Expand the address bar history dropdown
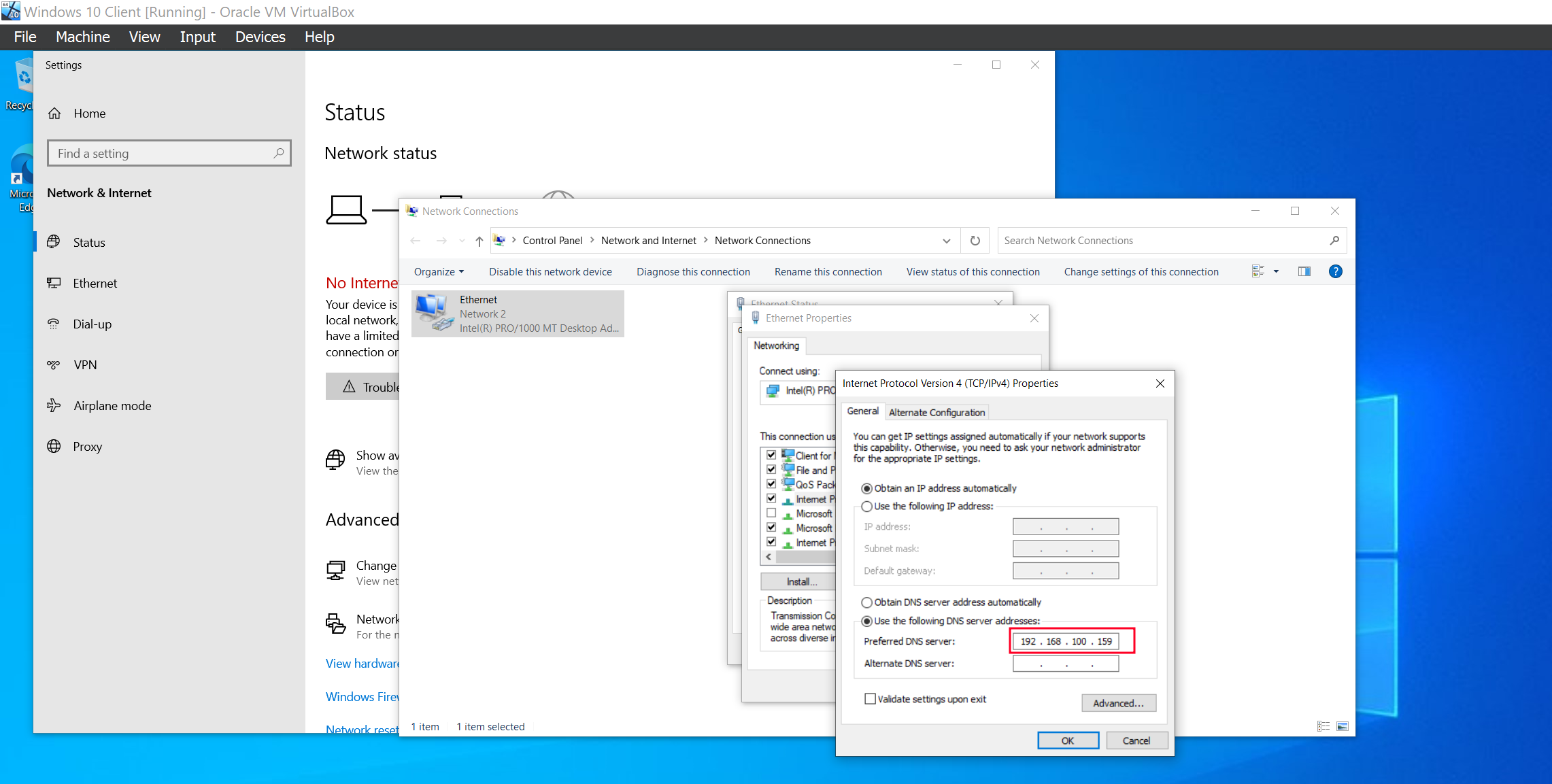Screen dimensions: 1552x784 point(947,241)
